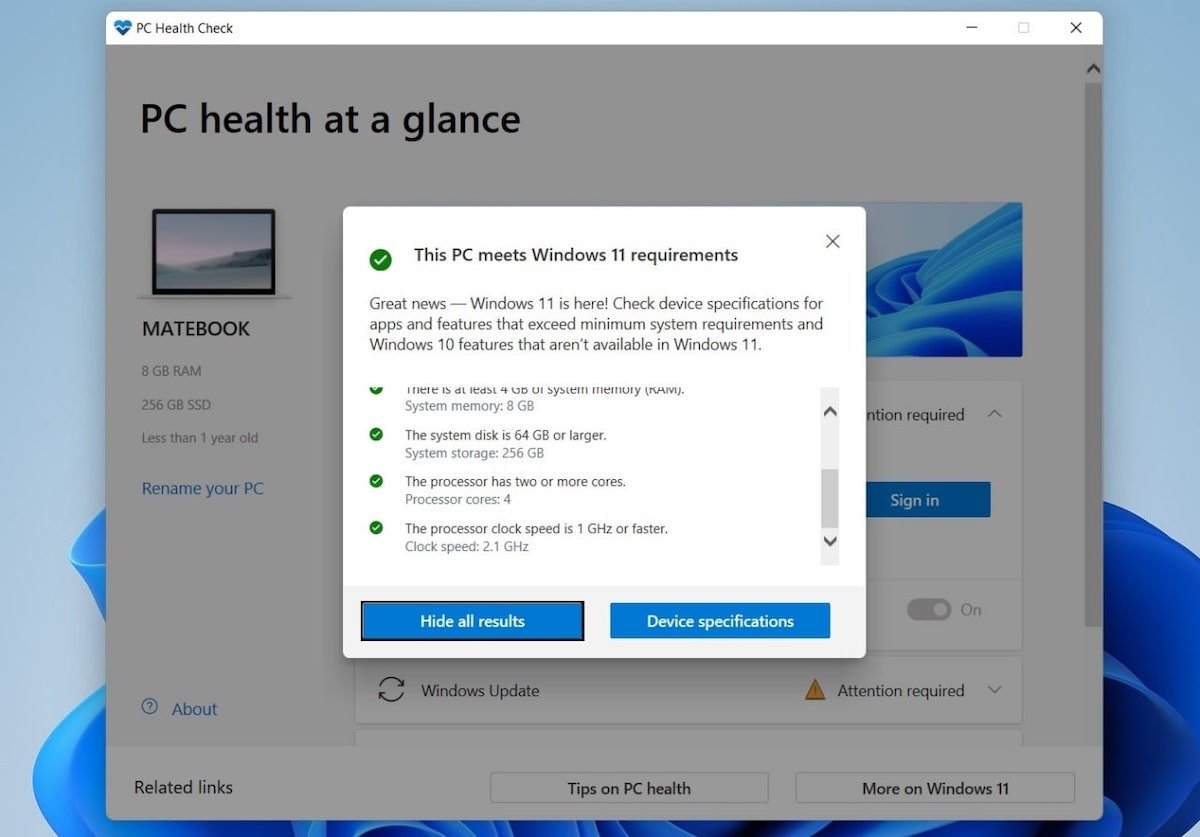Open the About link
The image size is (1200, 837).
tap(194, 709)
